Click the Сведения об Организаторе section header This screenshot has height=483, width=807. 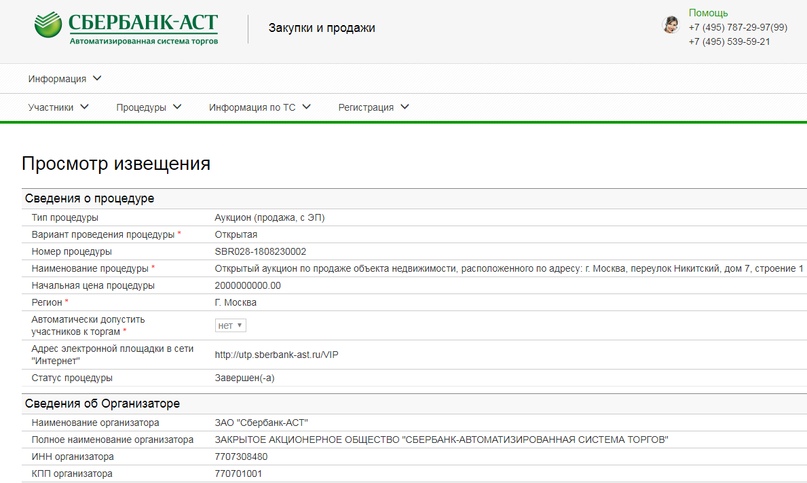pos(102,403)
